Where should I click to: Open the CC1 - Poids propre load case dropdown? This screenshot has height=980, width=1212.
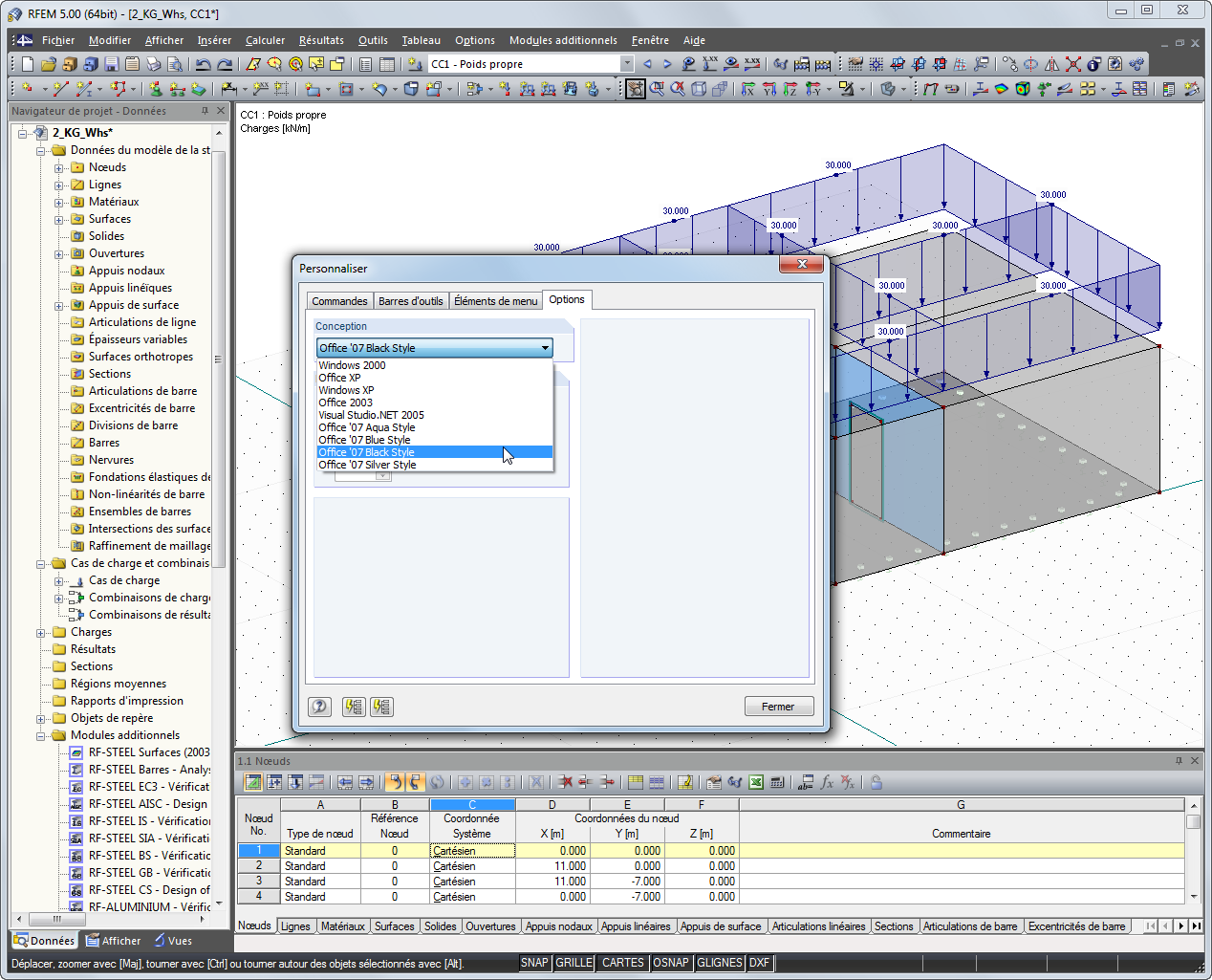627,64
